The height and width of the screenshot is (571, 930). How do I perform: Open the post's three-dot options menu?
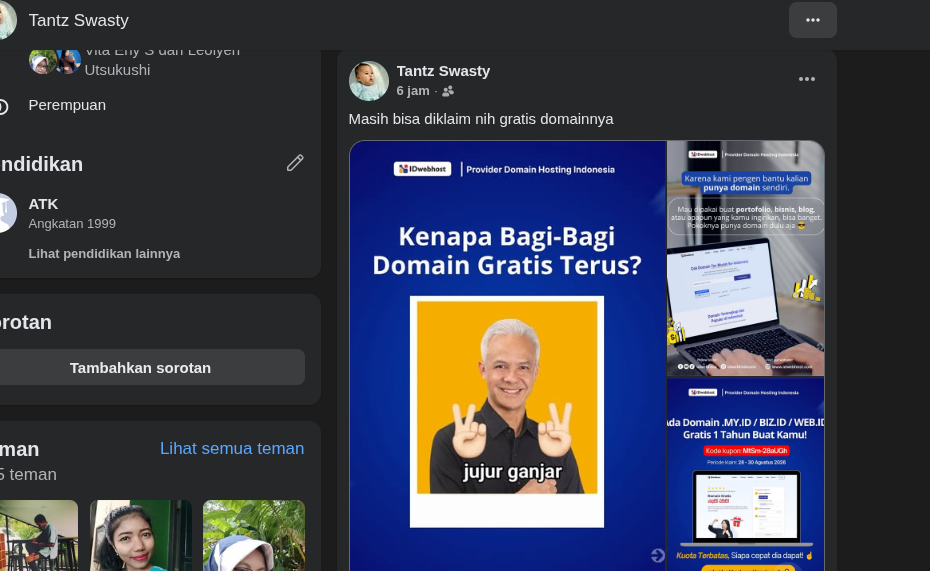tap(807, 79)
